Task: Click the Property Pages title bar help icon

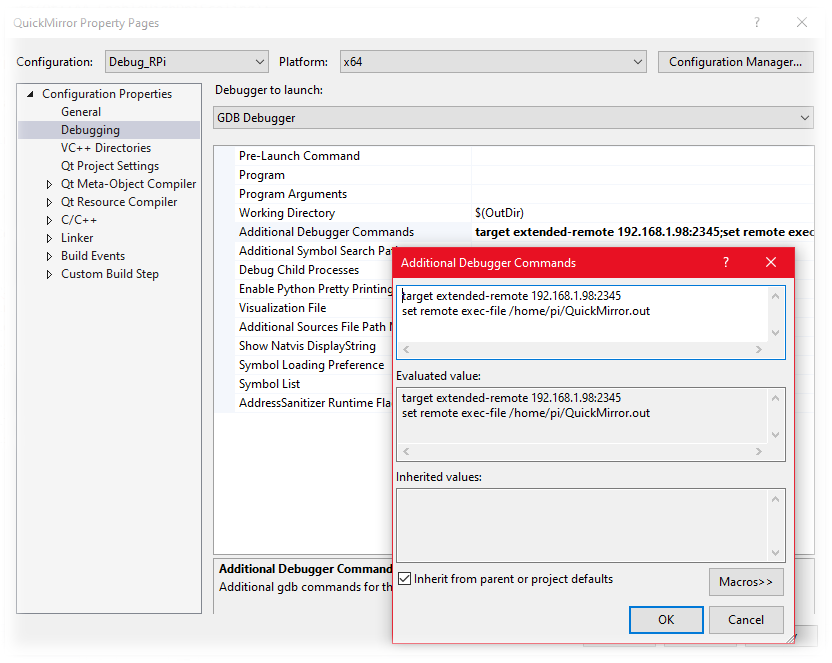Action: click(757, 23)
